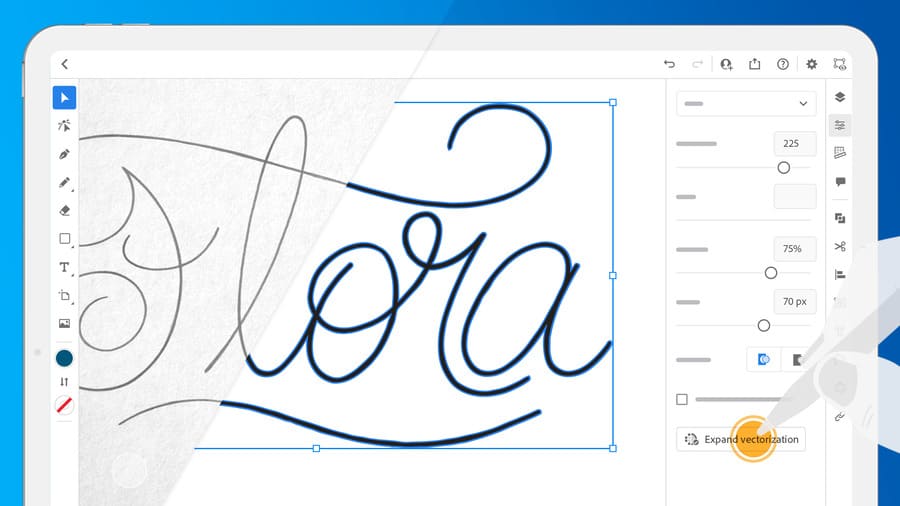The image size is (900, 506).
Task: Open the preset dropdown in vectorization panel
Action: pos(746,103)
